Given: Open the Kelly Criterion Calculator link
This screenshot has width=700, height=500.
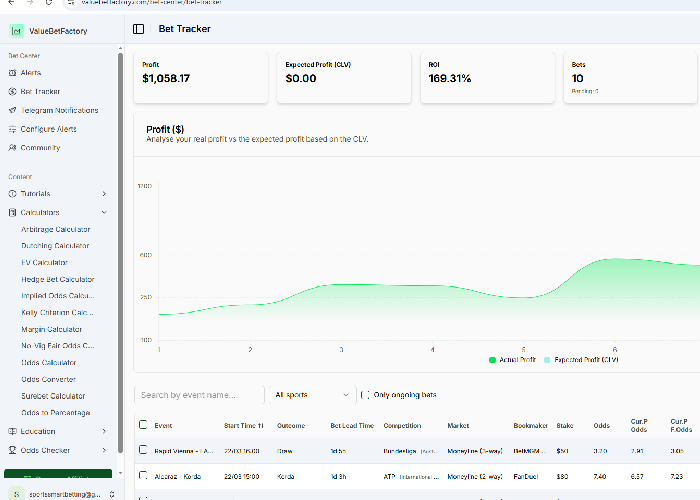Looking at the screenshot, I should [x=58, y=312].
